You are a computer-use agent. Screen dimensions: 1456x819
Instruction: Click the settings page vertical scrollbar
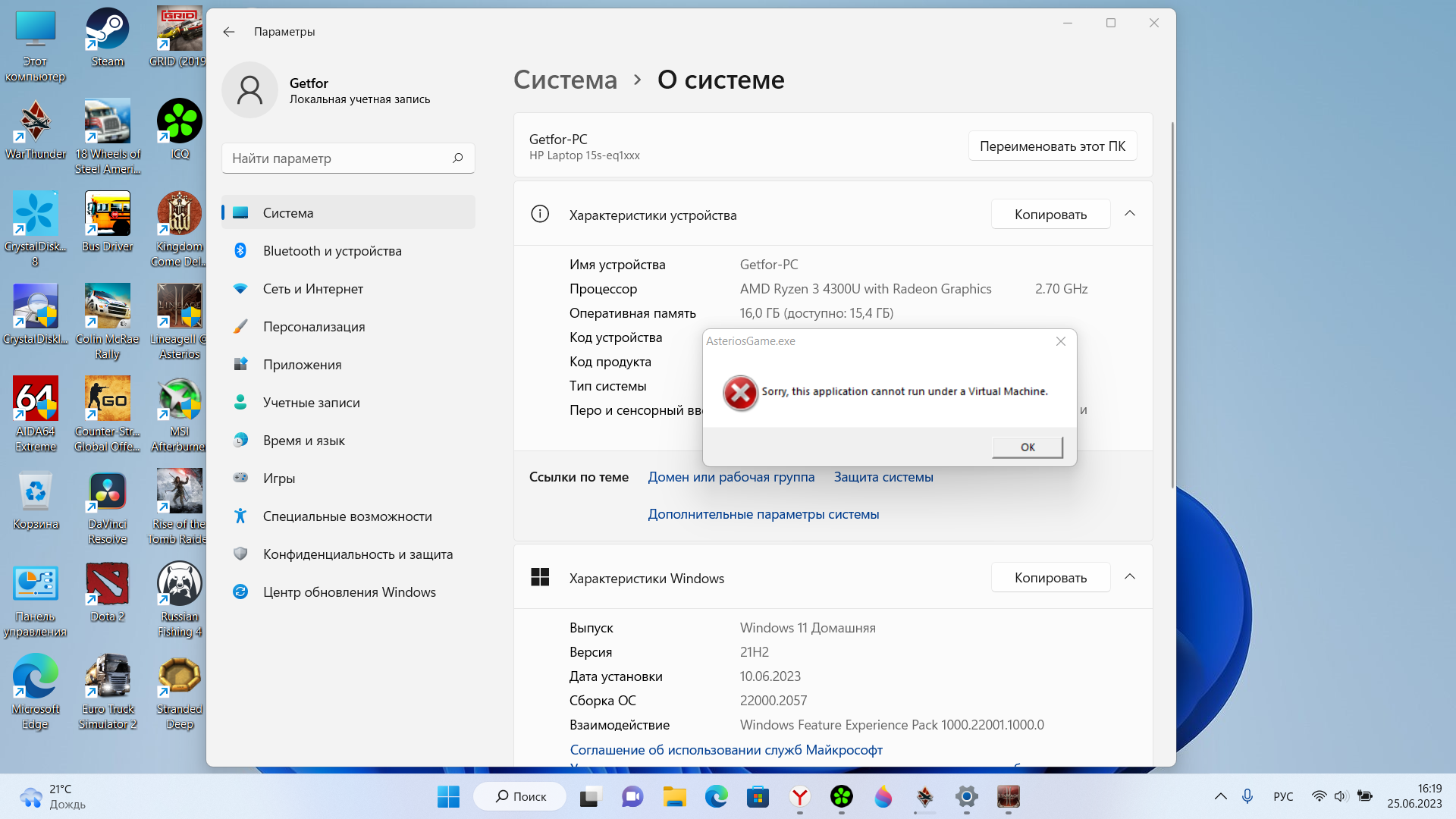click(x=1173, y=303)
